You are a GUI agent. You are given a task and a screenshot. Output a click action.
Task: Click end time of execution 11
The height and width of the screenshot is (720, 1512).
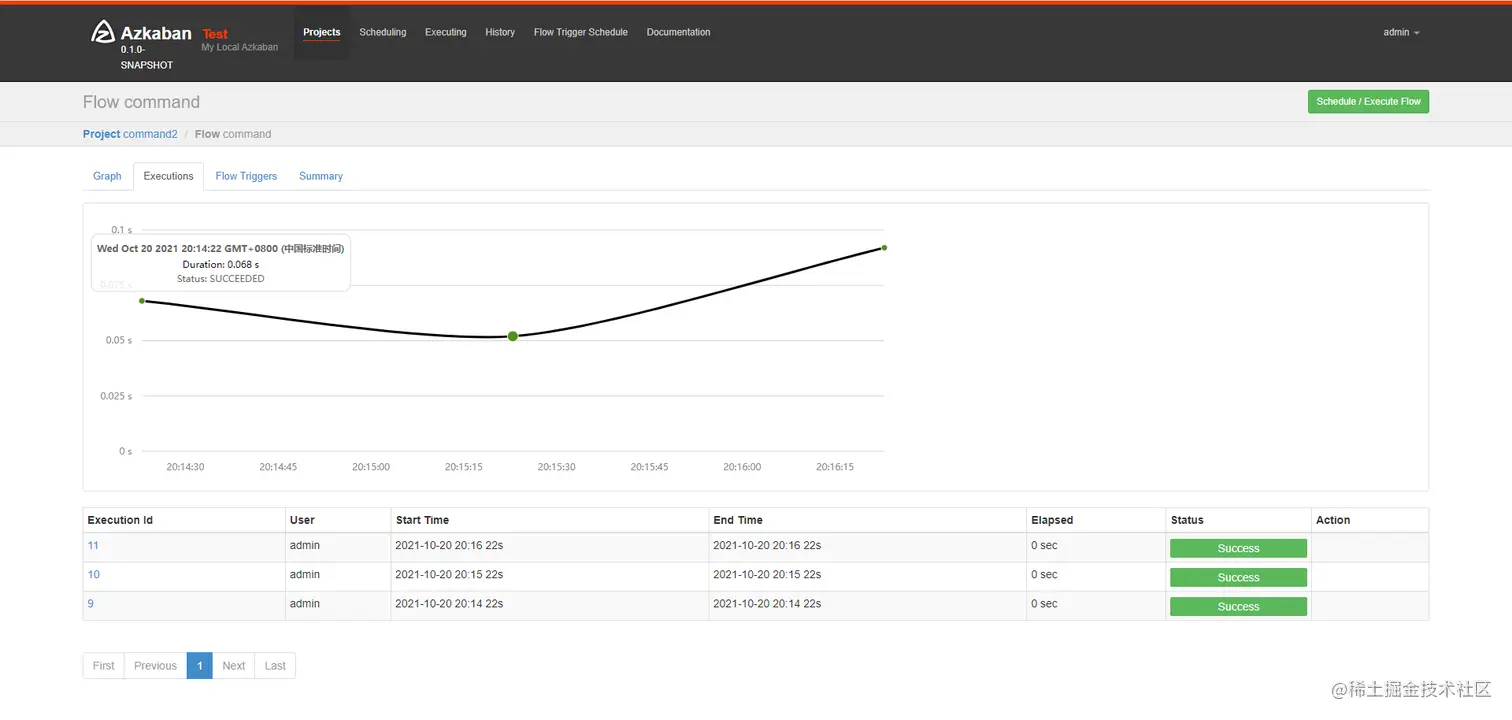tap(767, 546)
